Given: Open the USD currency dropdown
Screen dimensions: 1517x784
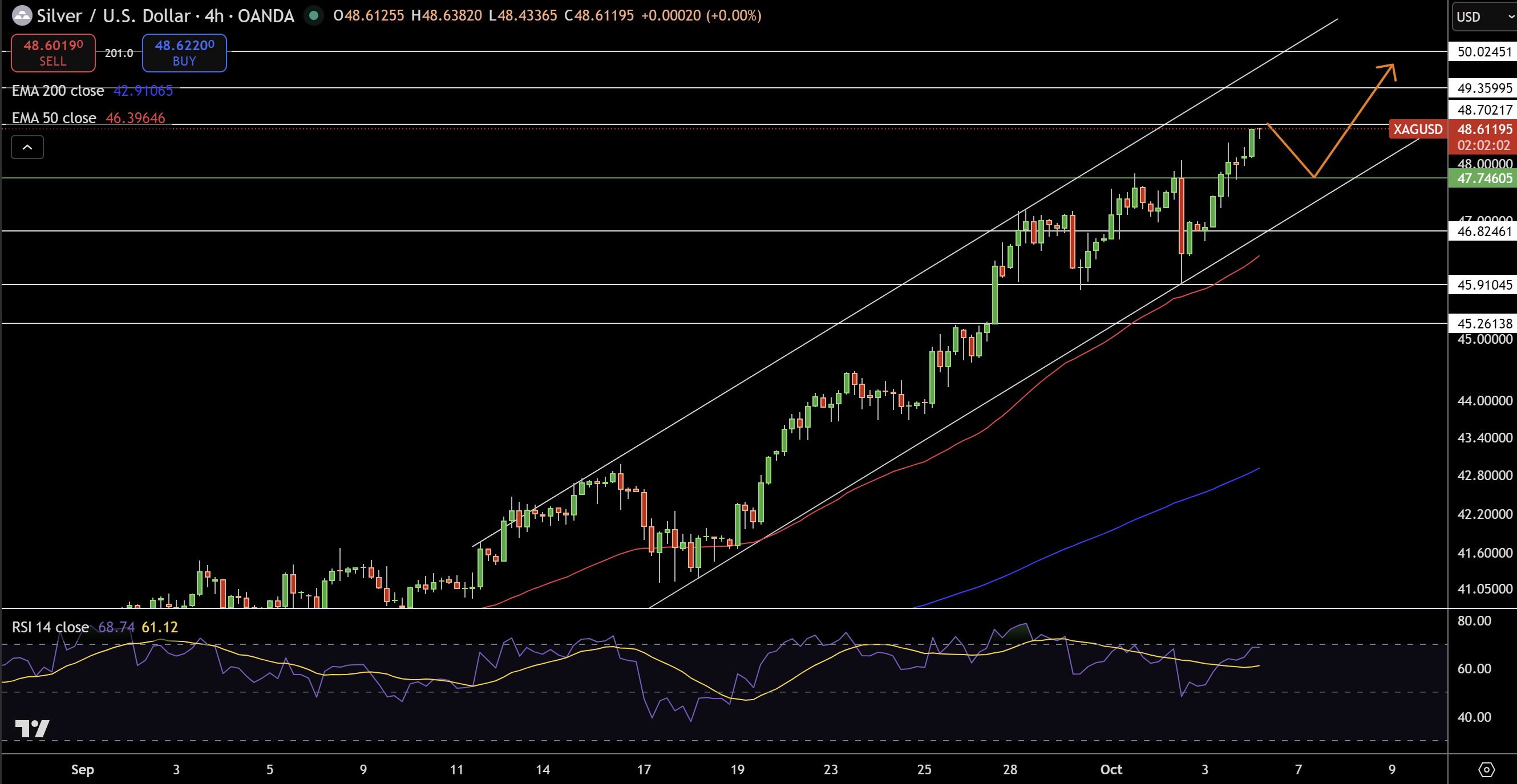Looking at the screenshot, I should click(x=1483, y=17).
